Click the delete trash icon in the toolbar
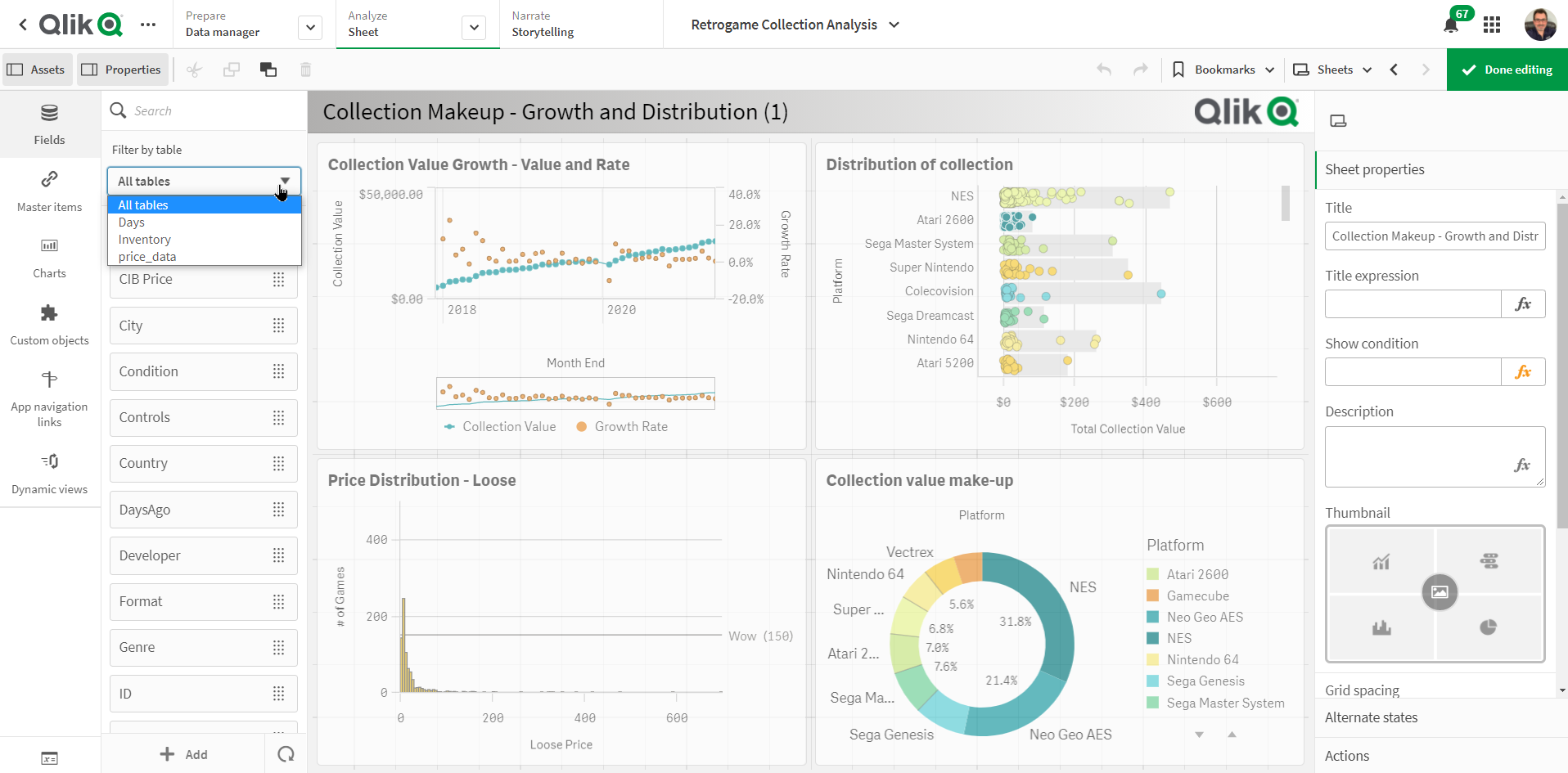Screen dimensions: 1568x773 tap(305, 70)
